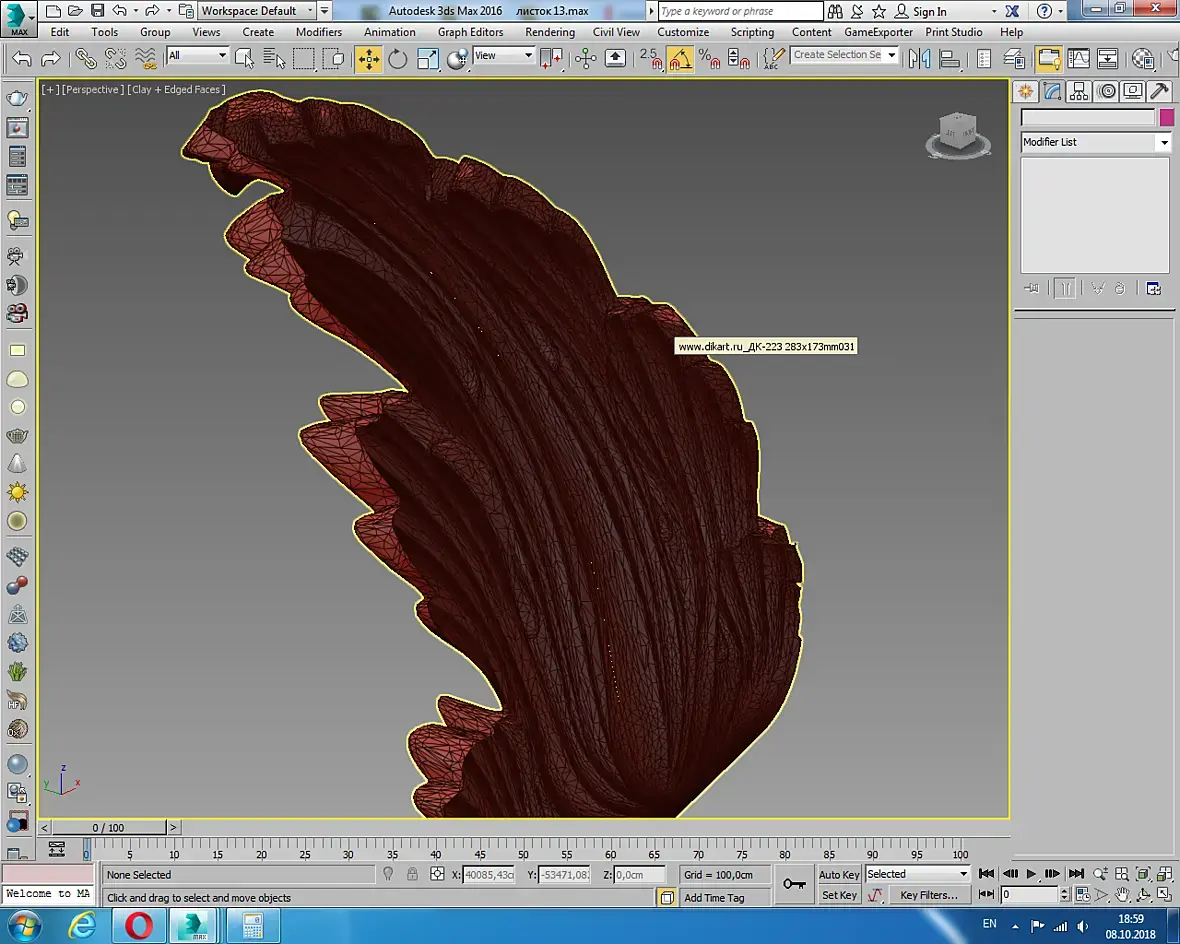Expand the Modifier List dropdown
Viewport: 1180px width, 944px height.
click(1163, 143)
